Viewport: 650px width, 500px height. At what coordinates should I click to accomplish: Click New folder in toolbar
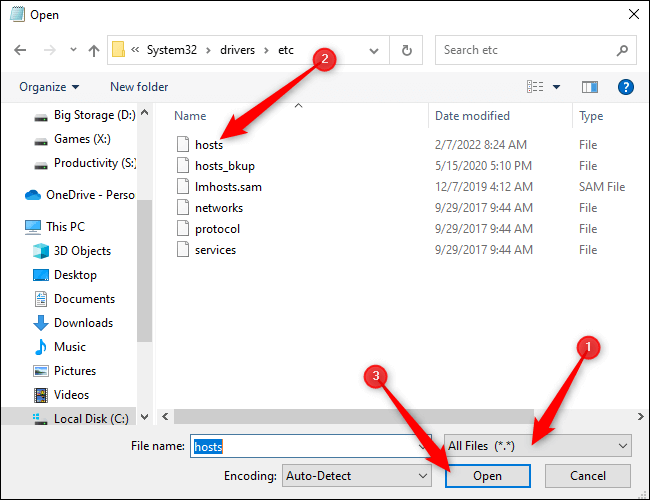tap(139, 87)
